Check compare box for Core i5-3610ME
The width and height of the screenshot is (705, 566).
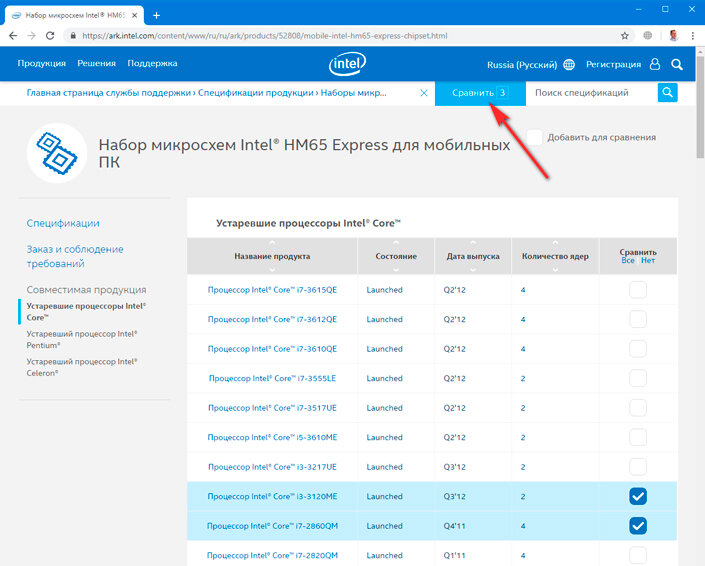[x=638, y=437]
